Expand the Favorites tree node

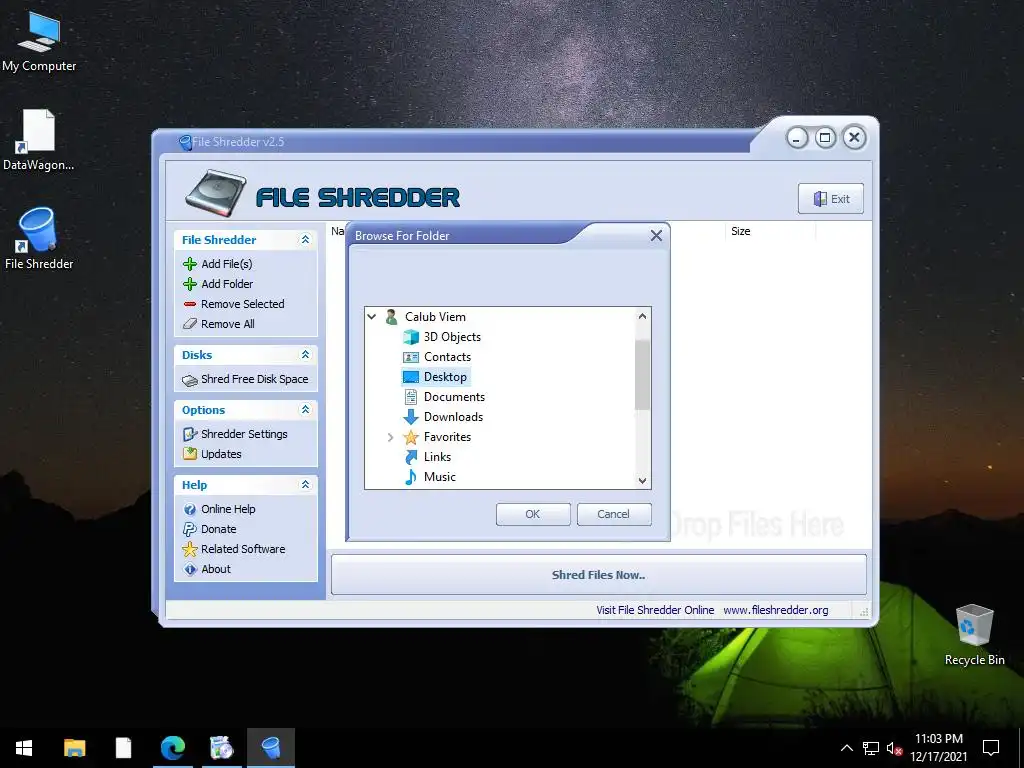coord(391,438)
